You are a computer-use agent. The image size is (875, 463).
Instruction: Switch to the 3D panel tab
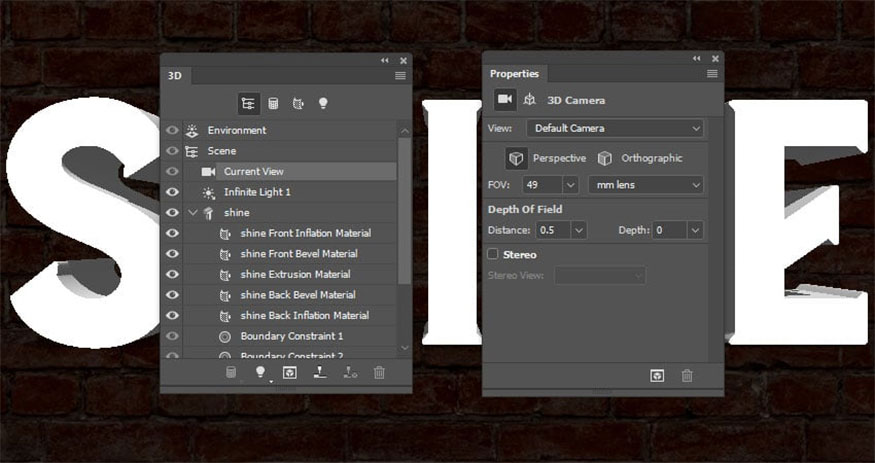(175, 76)
